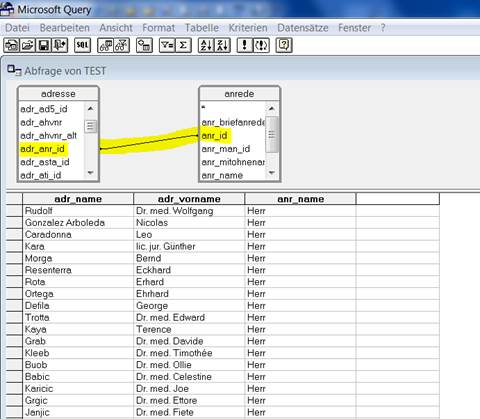The height and width of the screenshot is (419, 480).
Task: Open the Datensätze menu
Action: click(303, 28)
